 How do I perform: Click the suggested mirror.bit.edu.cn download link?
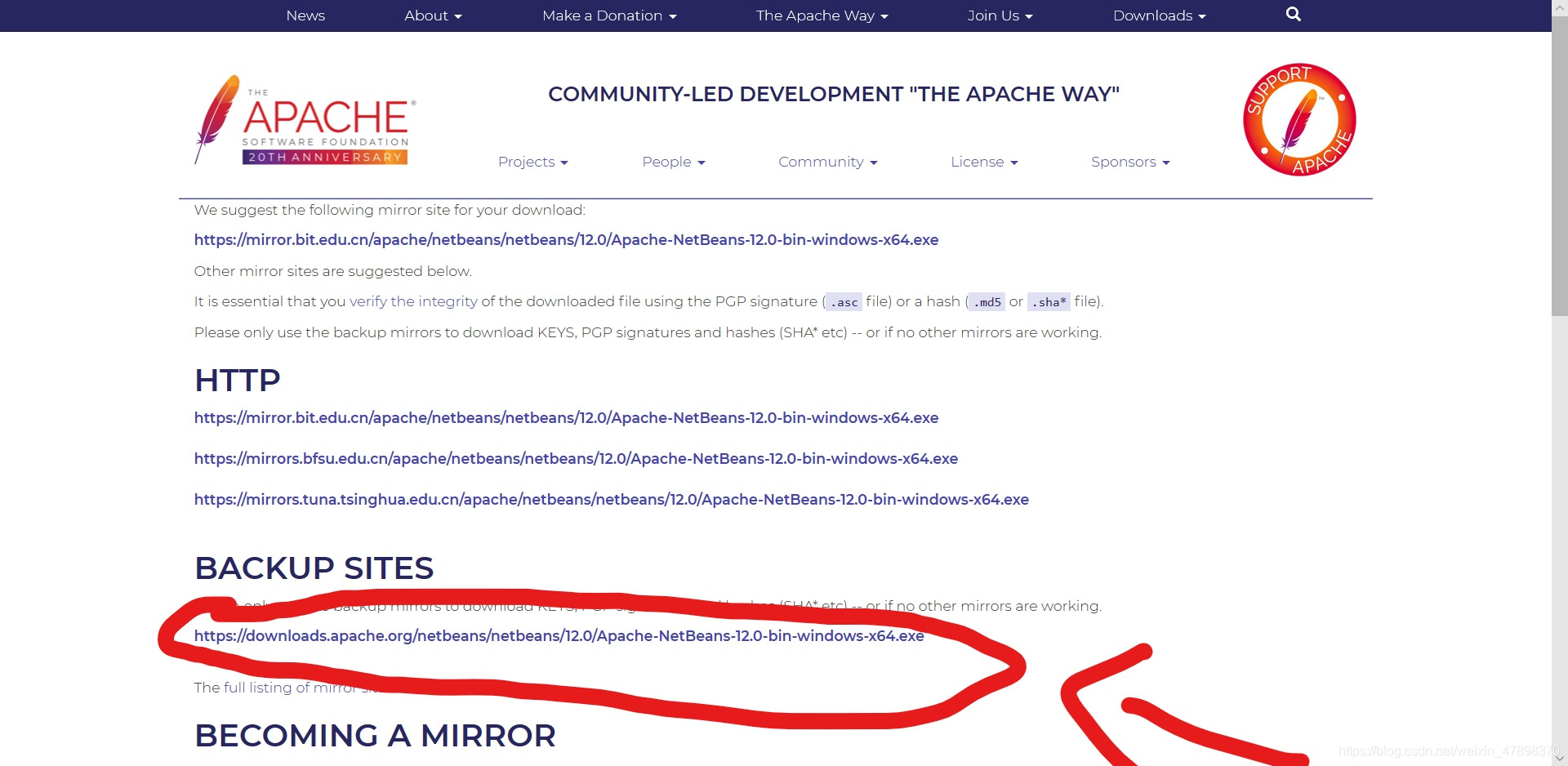tap(566, 240)
